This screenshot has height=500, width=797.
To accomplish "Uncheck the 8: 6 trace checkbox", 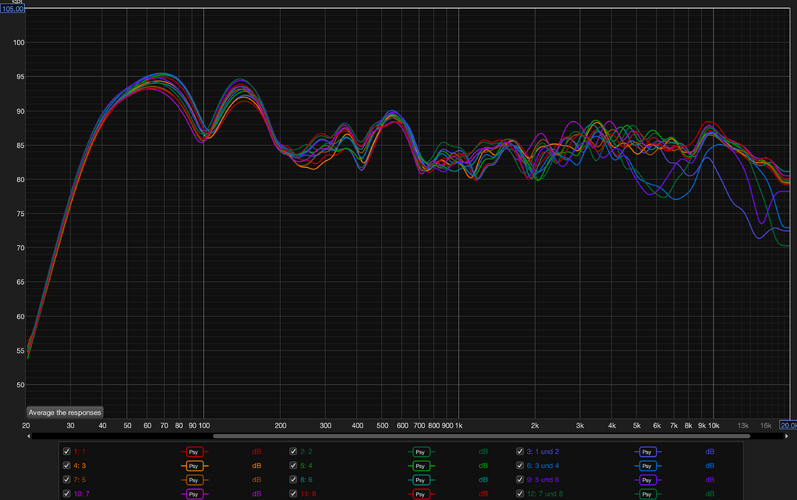I will pyautogui.click(x=293, y=480).
